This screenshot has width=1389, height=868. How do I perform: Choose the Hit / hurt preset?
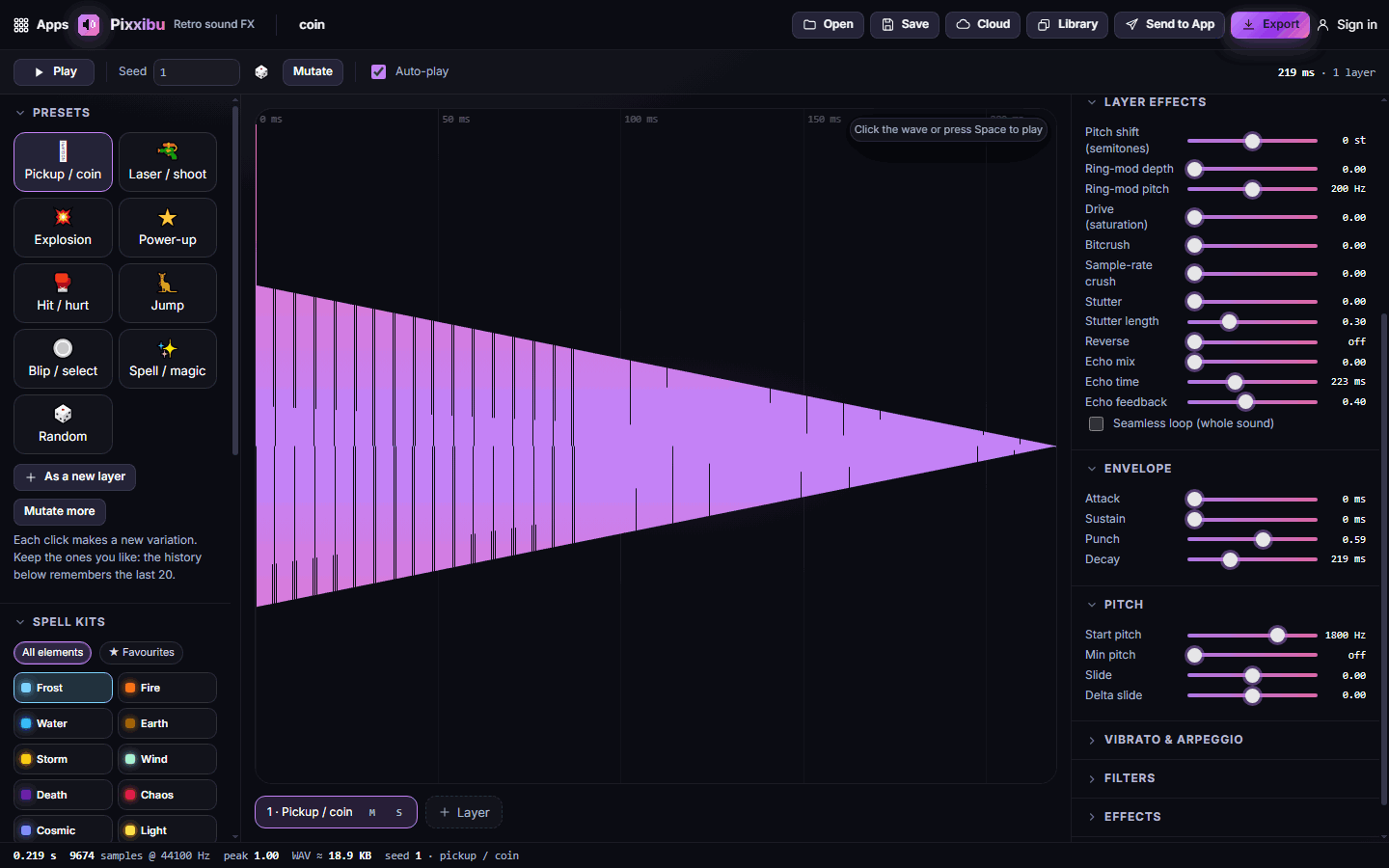[63, 293]
